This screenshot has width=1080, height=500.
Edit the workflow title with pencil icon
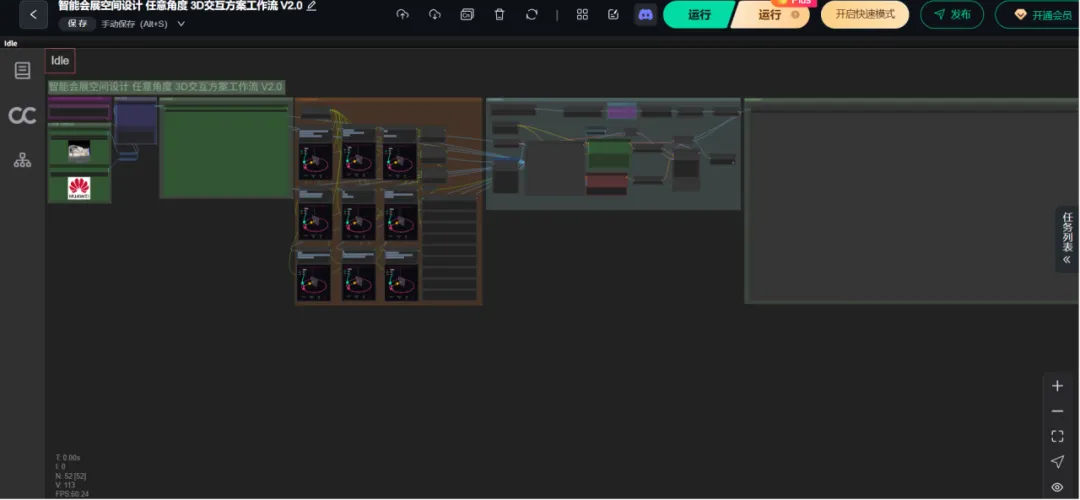[311, 6]
